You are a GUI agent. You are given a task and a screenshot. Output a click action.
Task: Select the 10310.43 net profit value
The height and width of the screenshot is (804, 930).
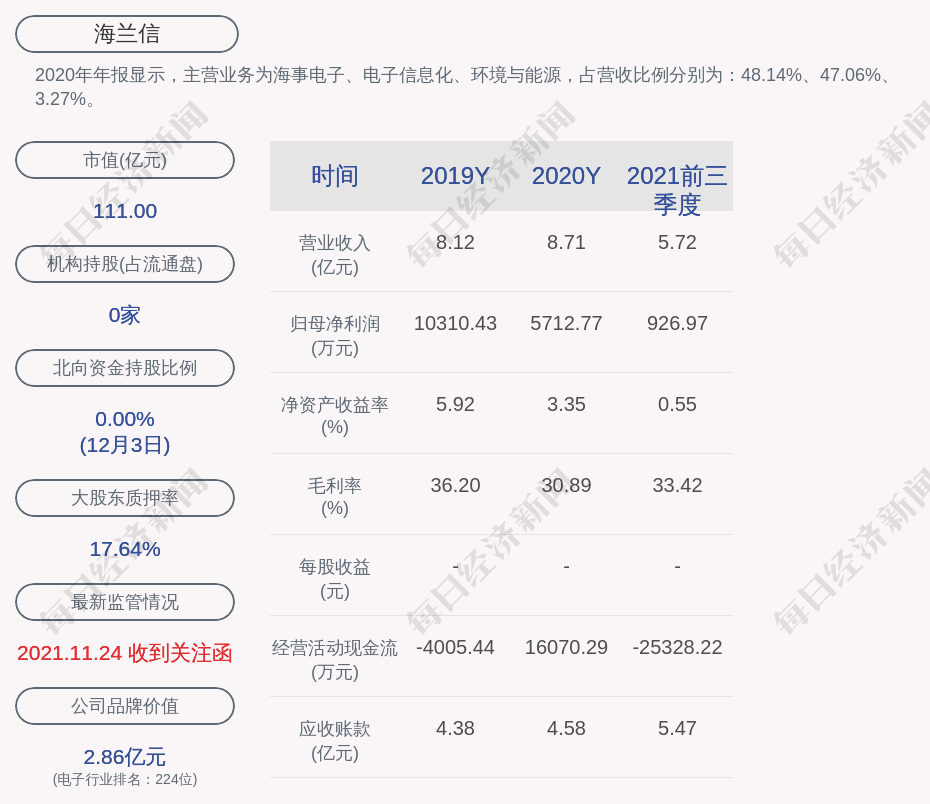455,324
